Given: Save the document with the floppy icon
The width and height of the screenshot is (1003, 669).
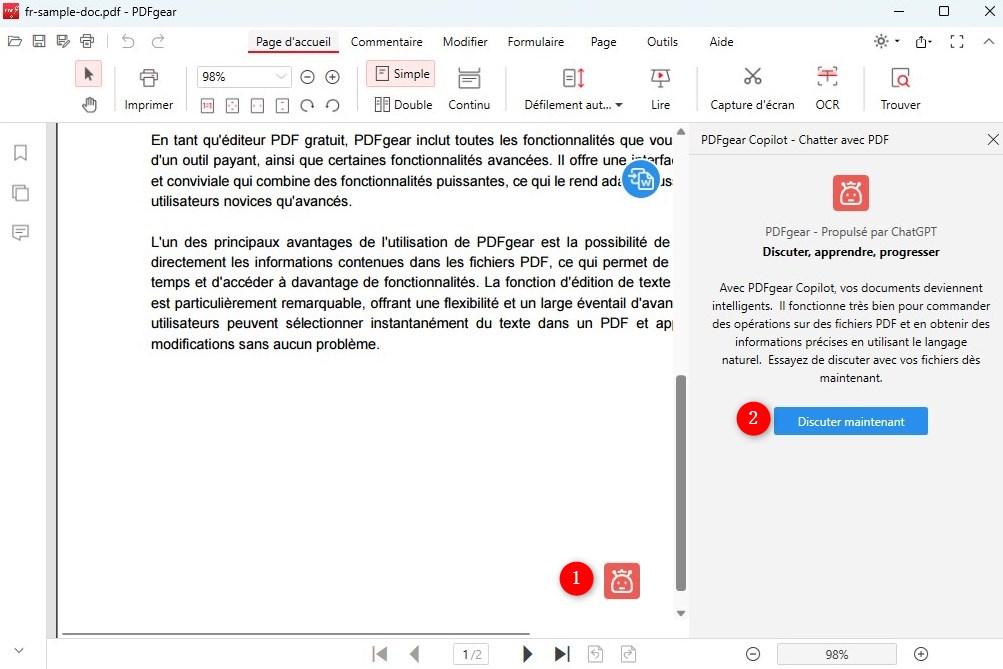Looking at the screenshot, I should click(x=39, y=42).
